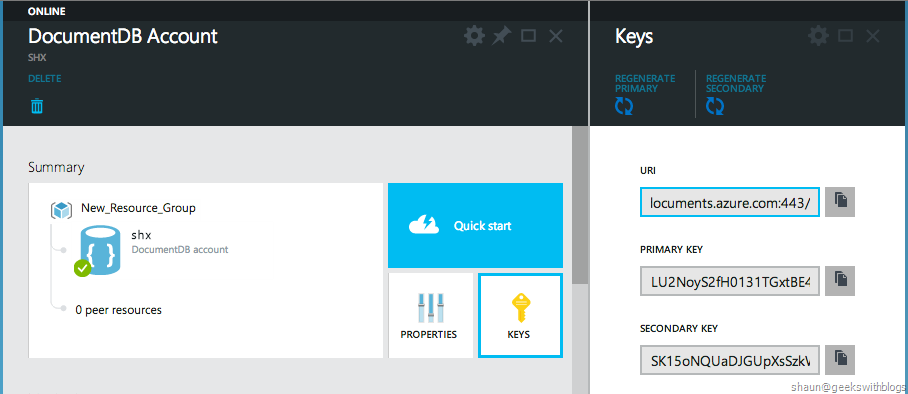Click Regenerate Secondary refresh icon
Screen dimensions: 908x394
point(715,106)
